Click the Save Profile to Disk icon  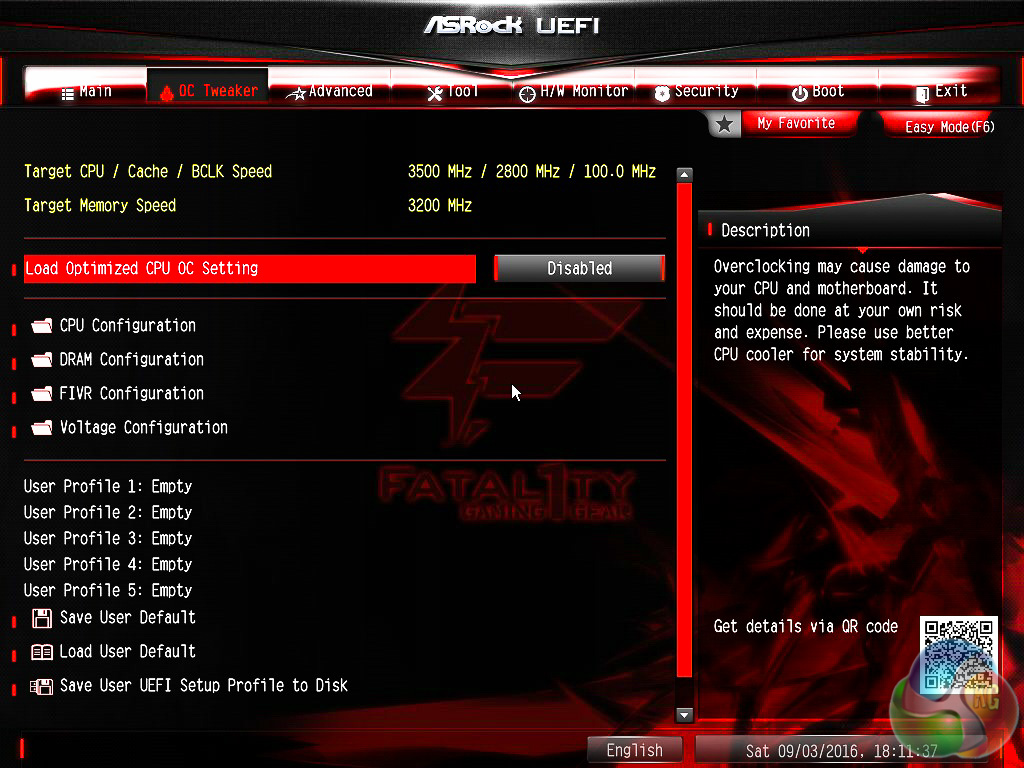[42, 686]
